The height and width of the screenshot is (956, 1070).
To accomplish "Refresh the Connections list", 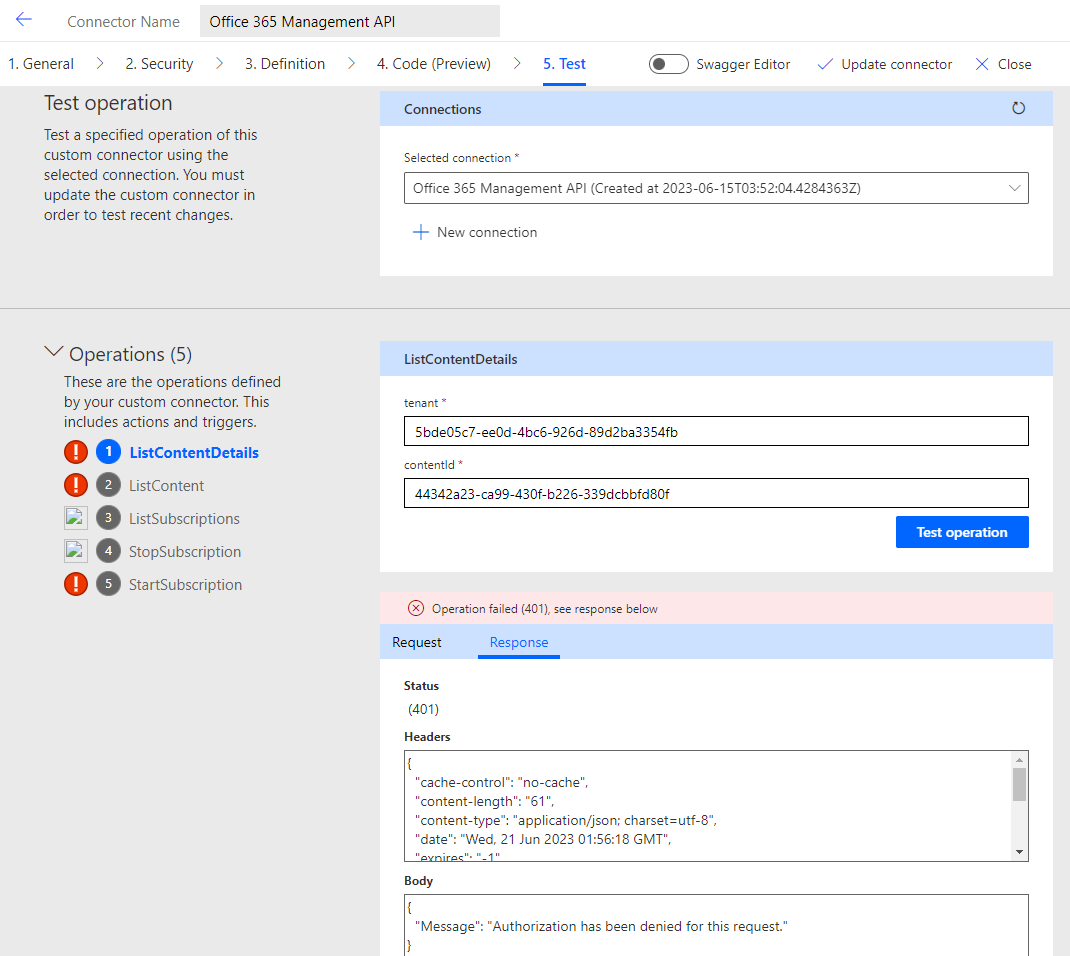I will (x=1018, y=107).
